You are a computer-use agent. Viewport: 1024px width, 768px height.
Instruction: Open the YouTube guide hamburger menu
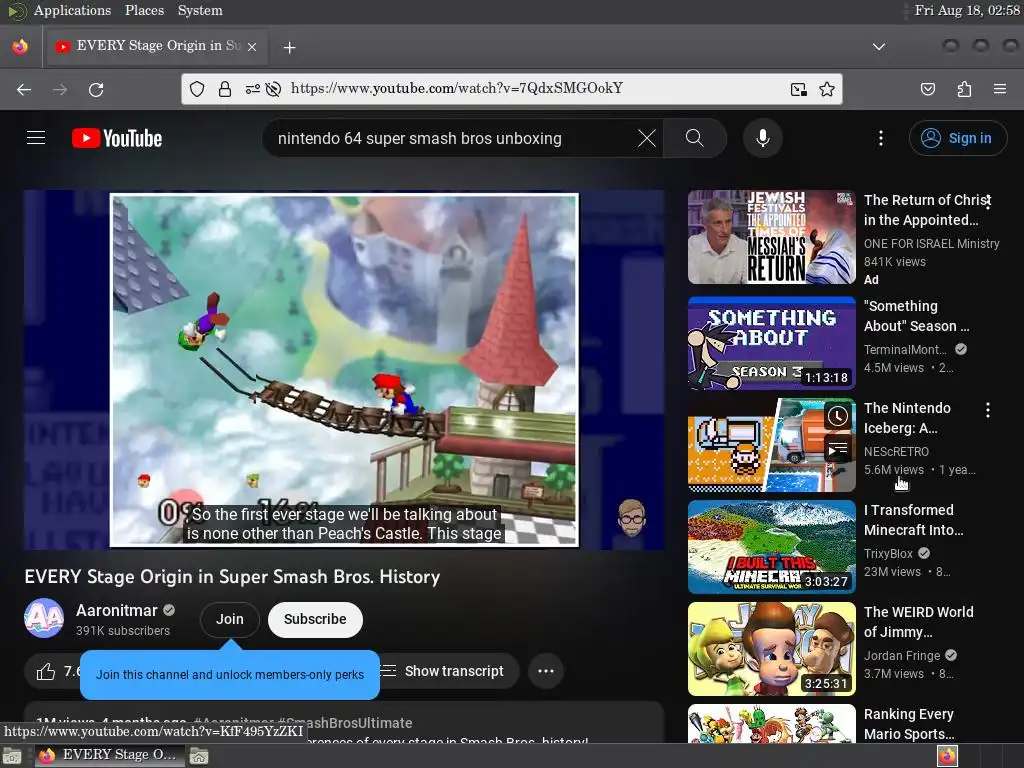(36, 138)
